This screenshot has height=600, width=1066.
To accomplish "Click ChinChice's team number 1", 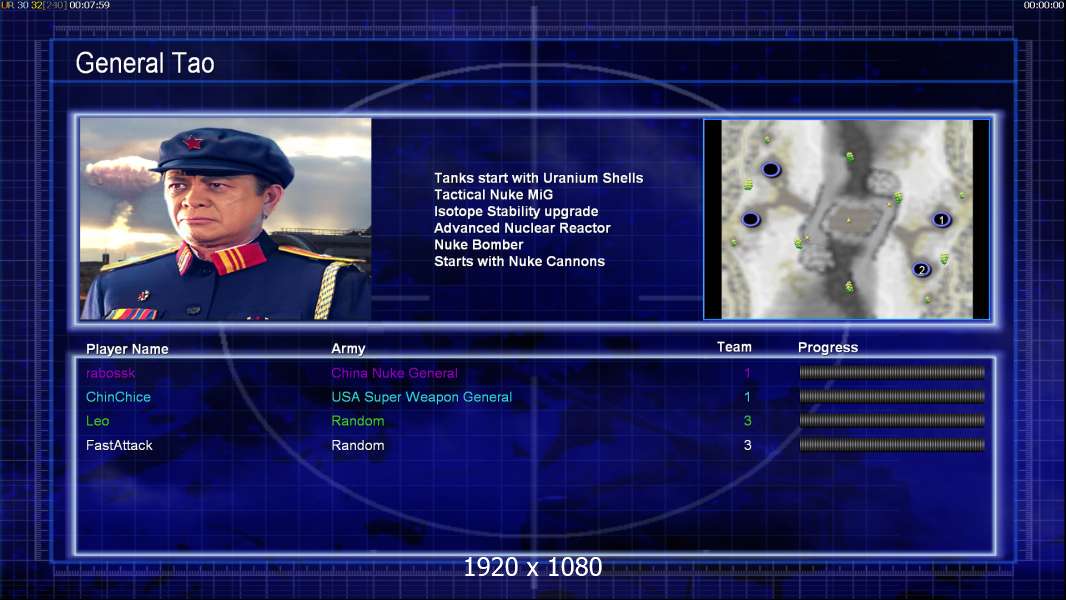I will (747, 397).
